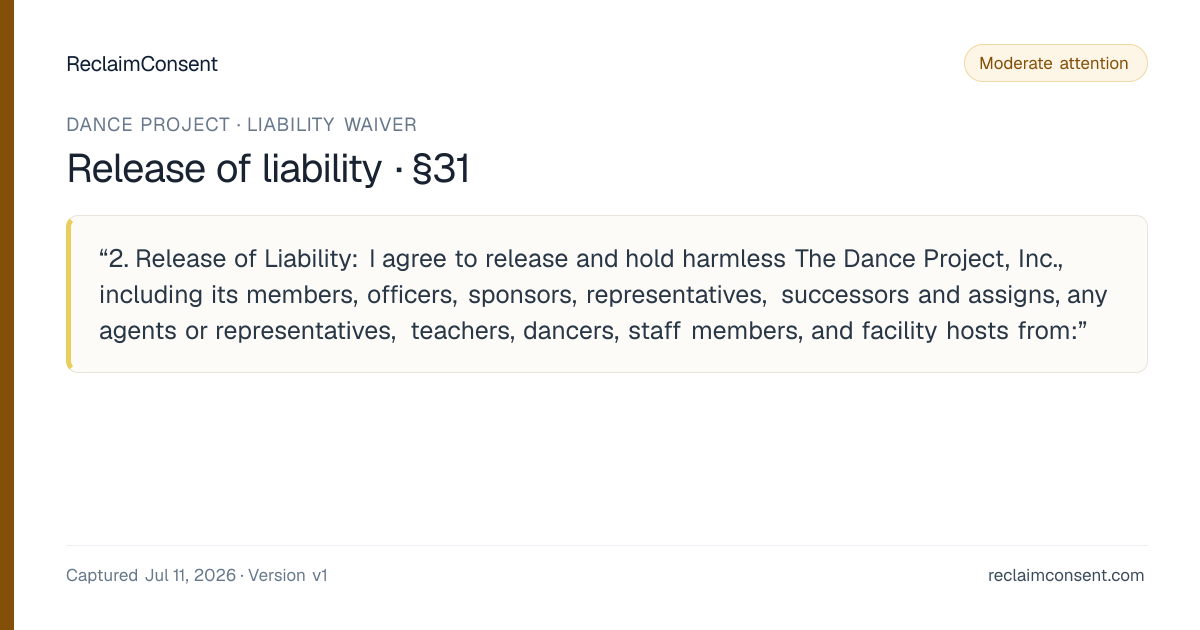
Task: Open the reclaimconsent.com footer link
Action: coord(1066,575)
